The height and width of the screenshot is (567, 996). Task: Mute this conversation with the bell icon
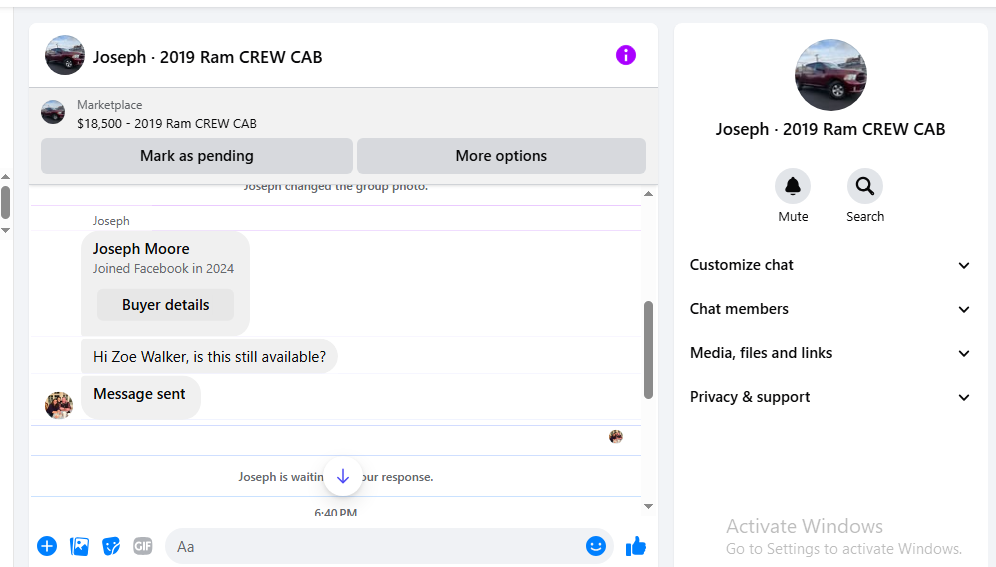(x=793, y=186)
